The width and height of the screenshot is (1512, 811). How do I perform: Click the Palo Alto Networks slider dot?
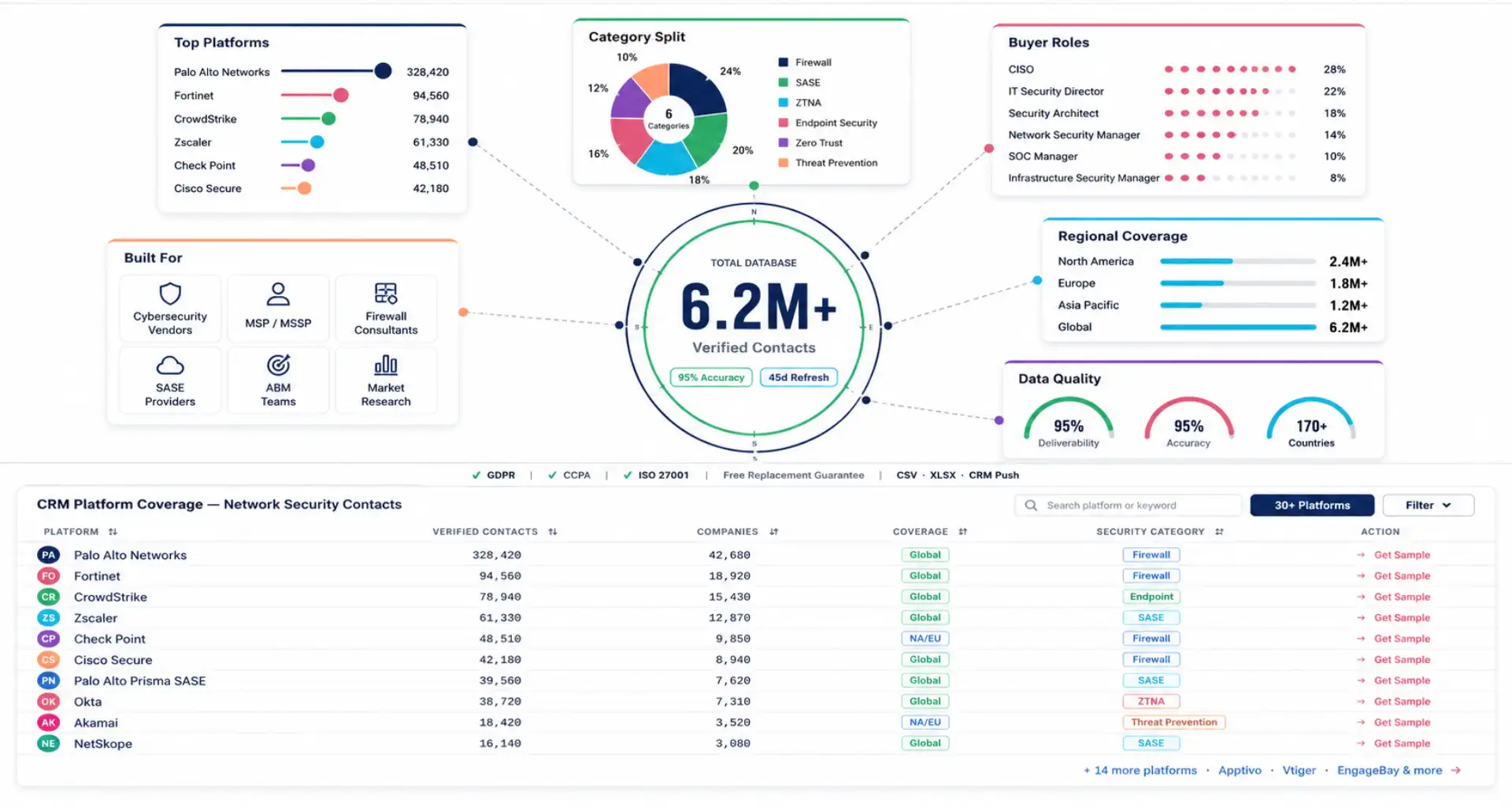(x=383, y=72)
